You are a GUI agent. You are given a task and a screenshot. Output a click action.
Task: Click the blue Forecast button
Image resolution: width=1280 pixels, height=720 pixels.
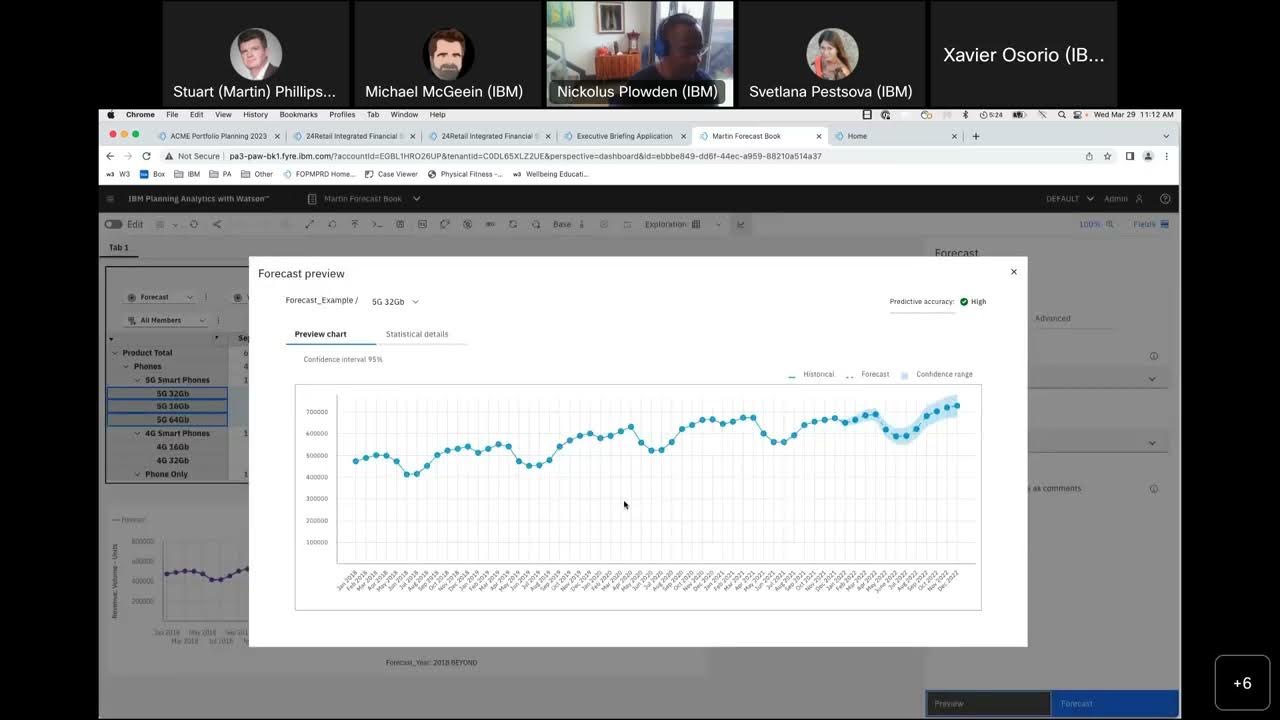point(1115,703)
